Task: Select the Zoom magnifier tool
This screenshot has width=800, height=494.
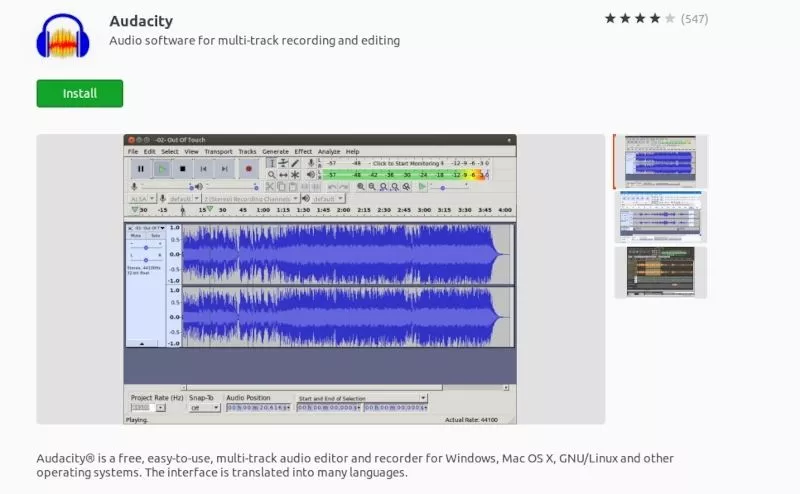Action: 271,175
